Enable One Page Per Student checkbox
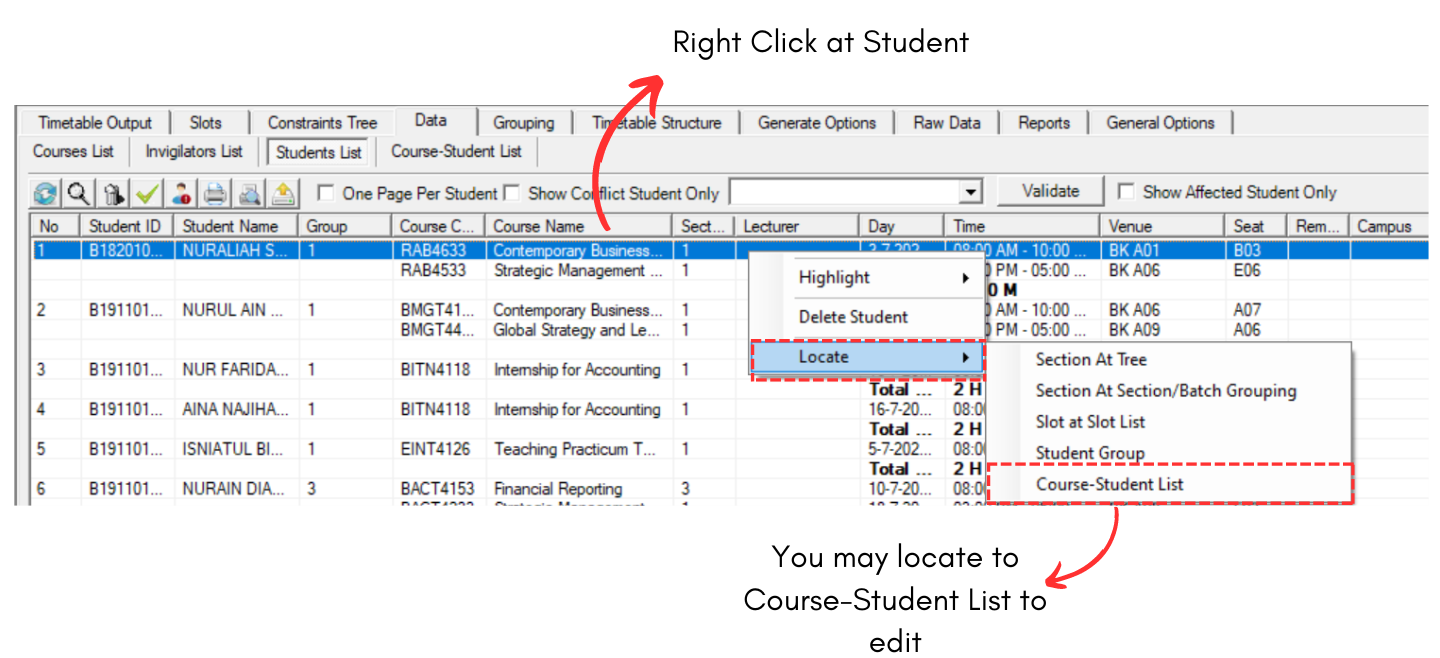 tap(325, 193)
